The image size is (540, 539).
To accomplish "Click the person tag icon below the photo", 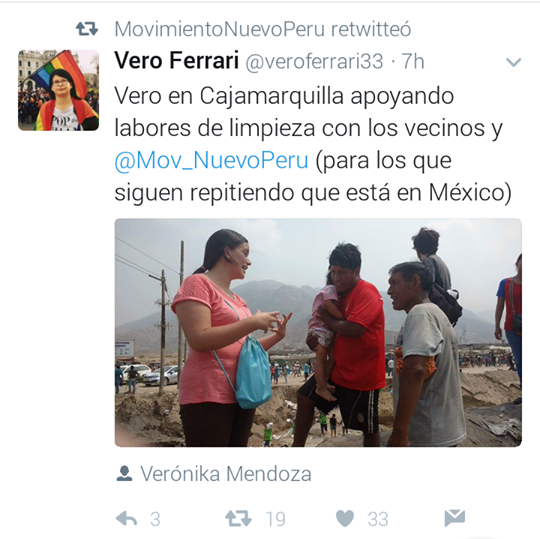I will [x=124, y=473].
